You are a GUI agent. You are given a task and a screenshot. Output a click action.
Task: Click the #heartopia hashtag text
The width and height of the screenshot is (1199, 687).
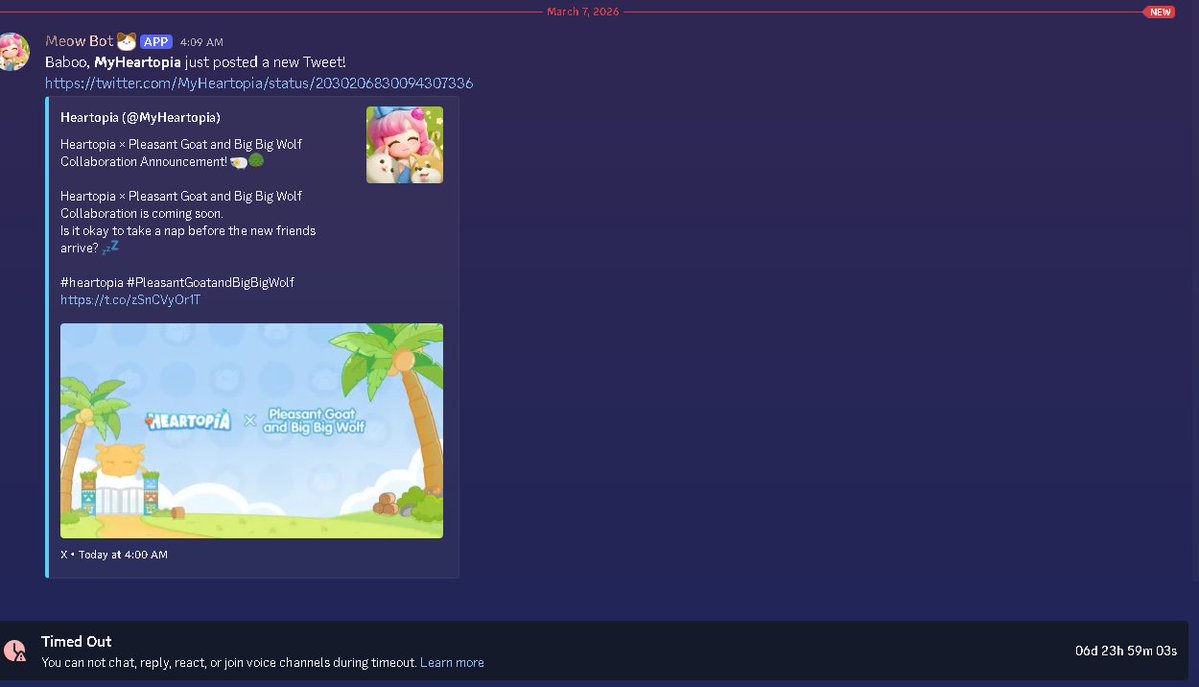pyautogui.click(x=92, y=282)
